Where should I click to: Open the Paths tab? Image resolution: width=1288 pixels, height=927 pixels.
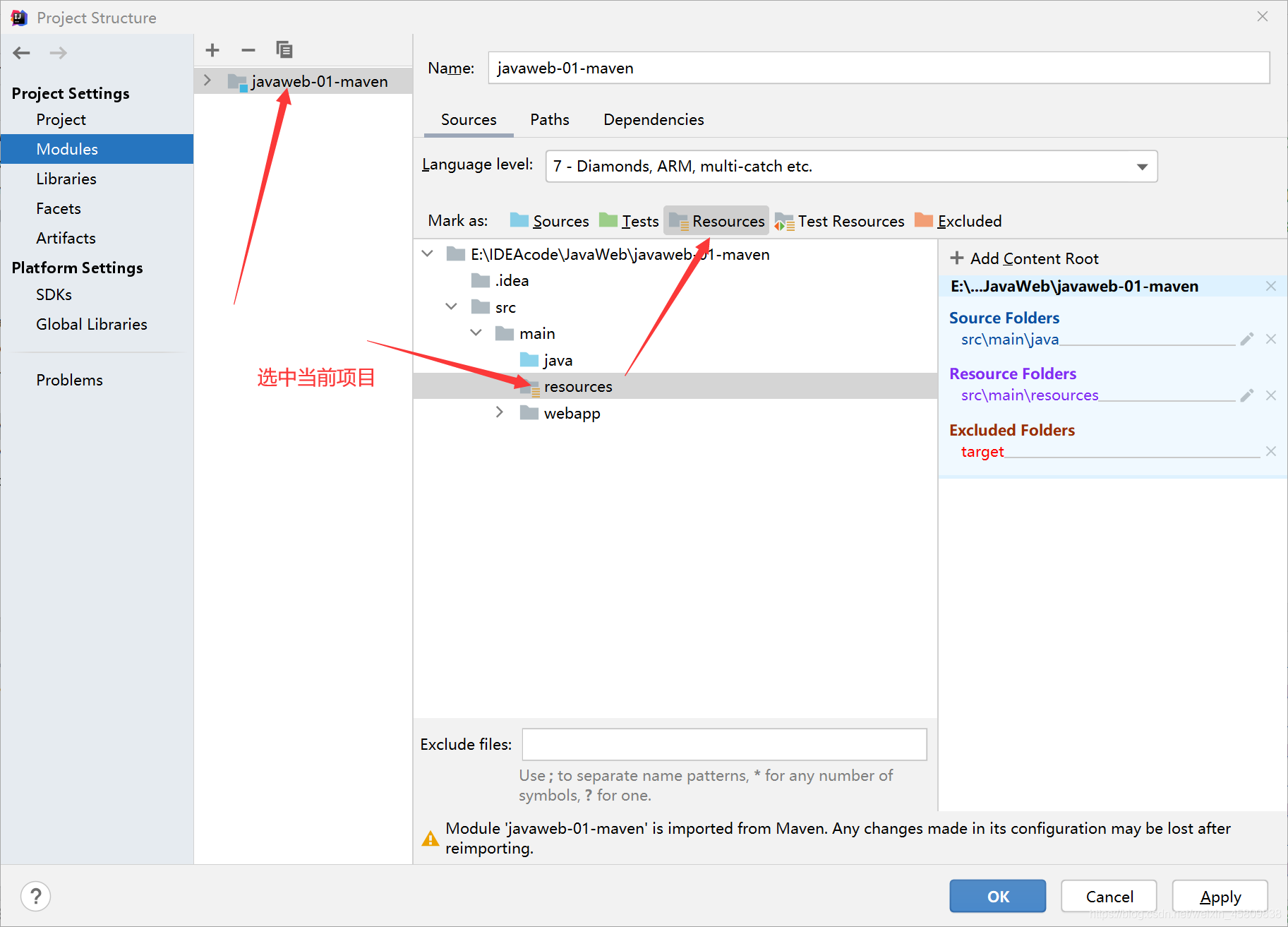coord(549,120)
